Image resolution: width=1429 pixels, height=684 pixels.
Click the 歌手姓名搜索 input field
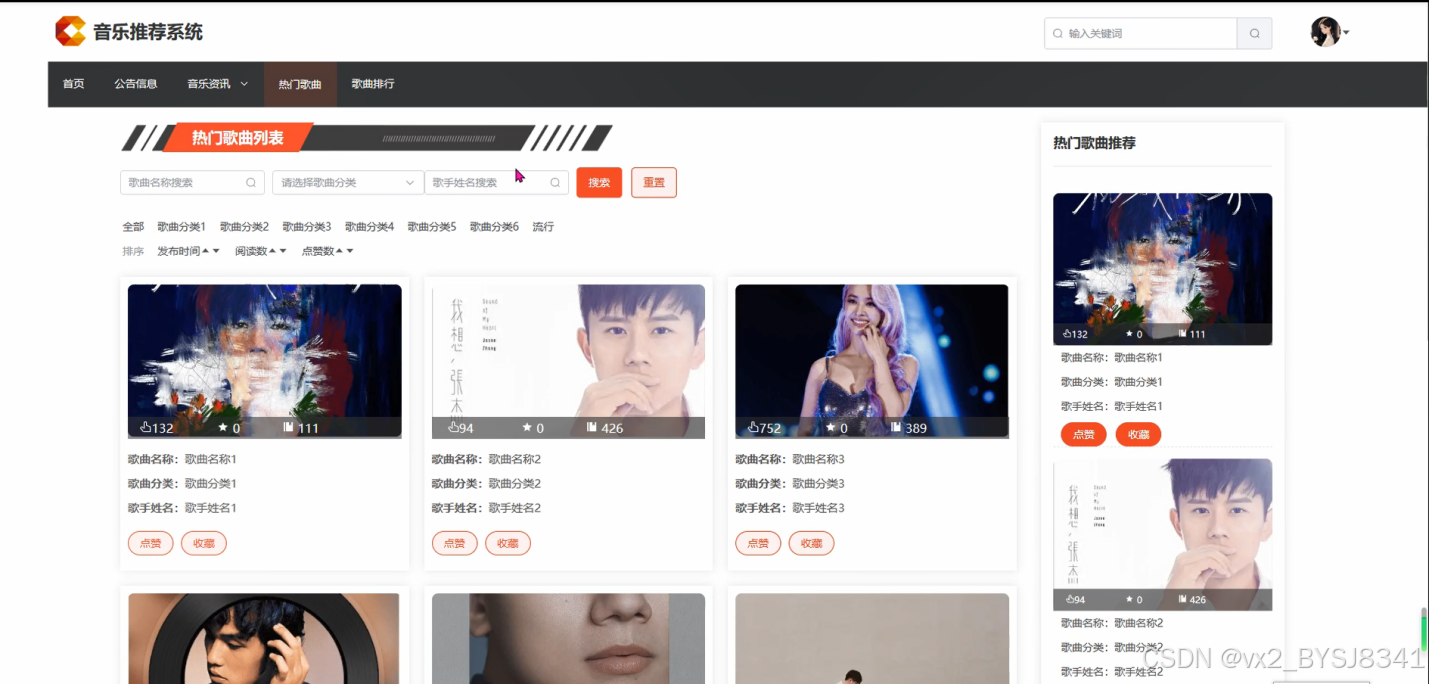tap(497, 183)
